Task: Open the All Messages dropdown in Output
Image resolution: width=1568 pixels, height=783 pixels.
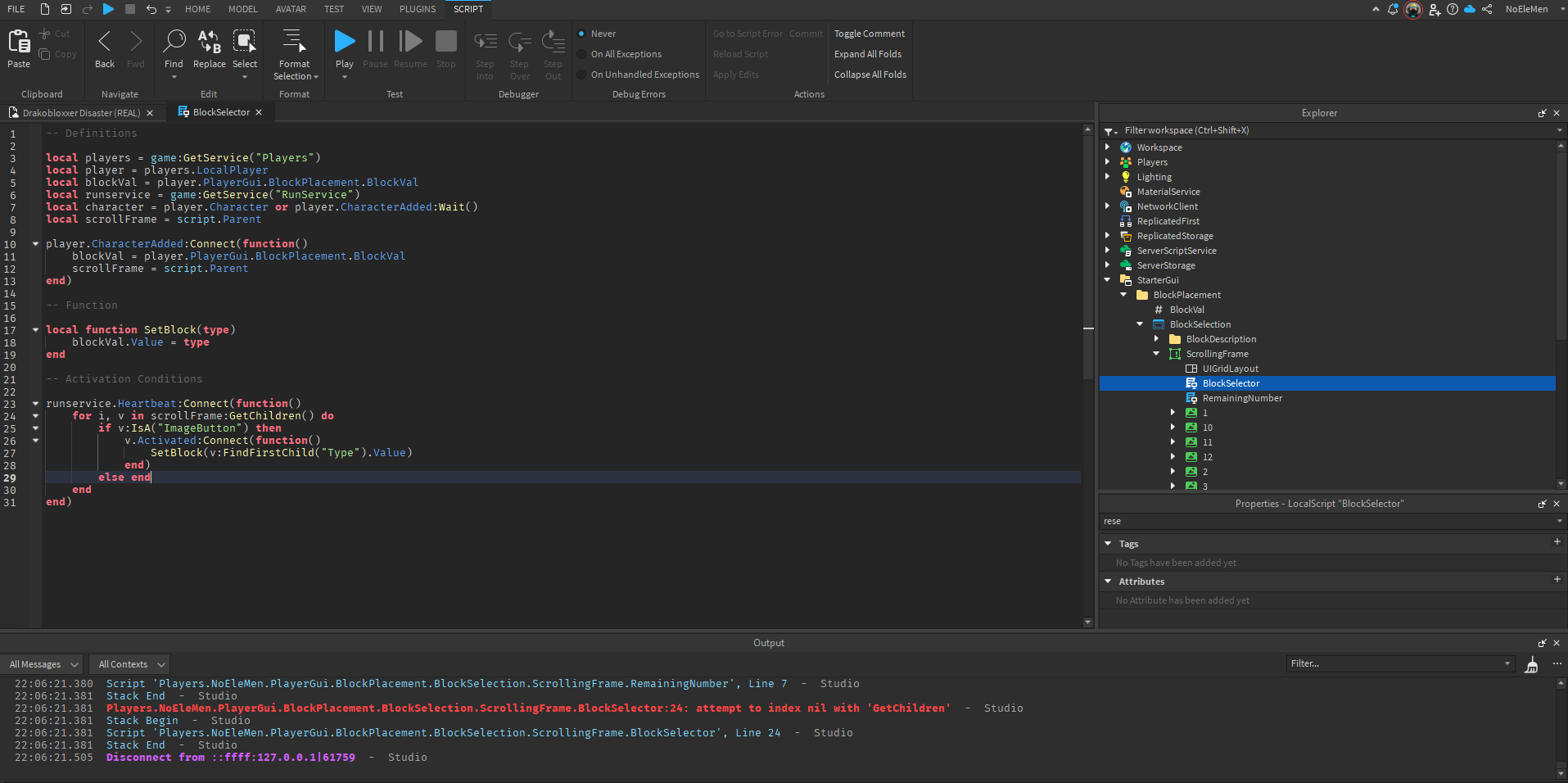Action: 41,663
